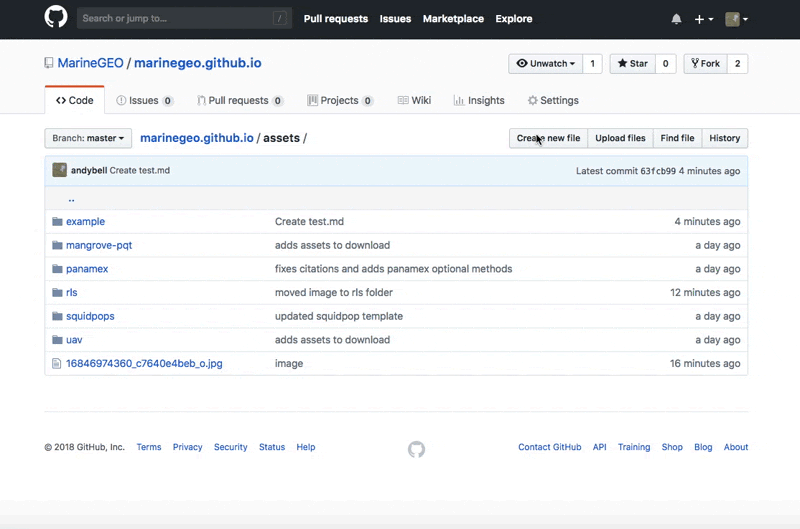Viewport: 800px width, 529px height.
Task: Fork the repository
Action: pos(705,64)
